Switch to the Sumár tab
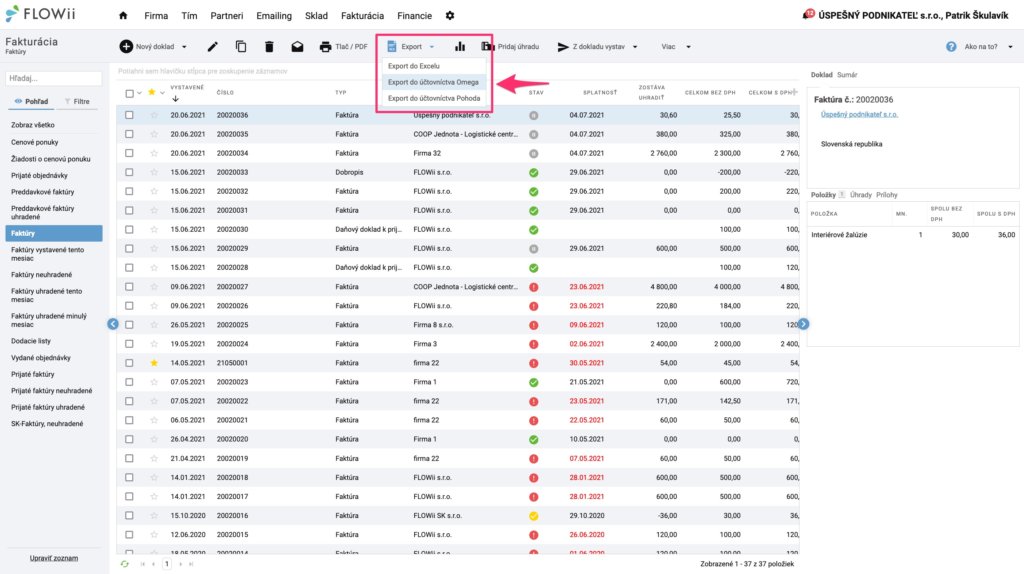This screenshot has height=574, width=1024. coord(847,75)
